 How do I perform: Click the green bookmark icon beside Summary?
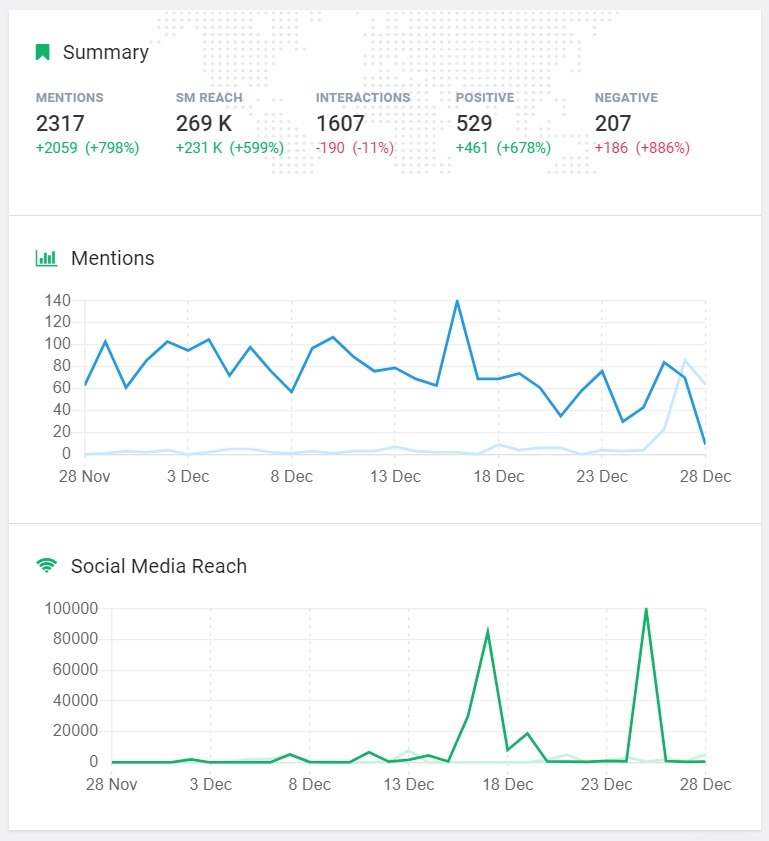42,52
